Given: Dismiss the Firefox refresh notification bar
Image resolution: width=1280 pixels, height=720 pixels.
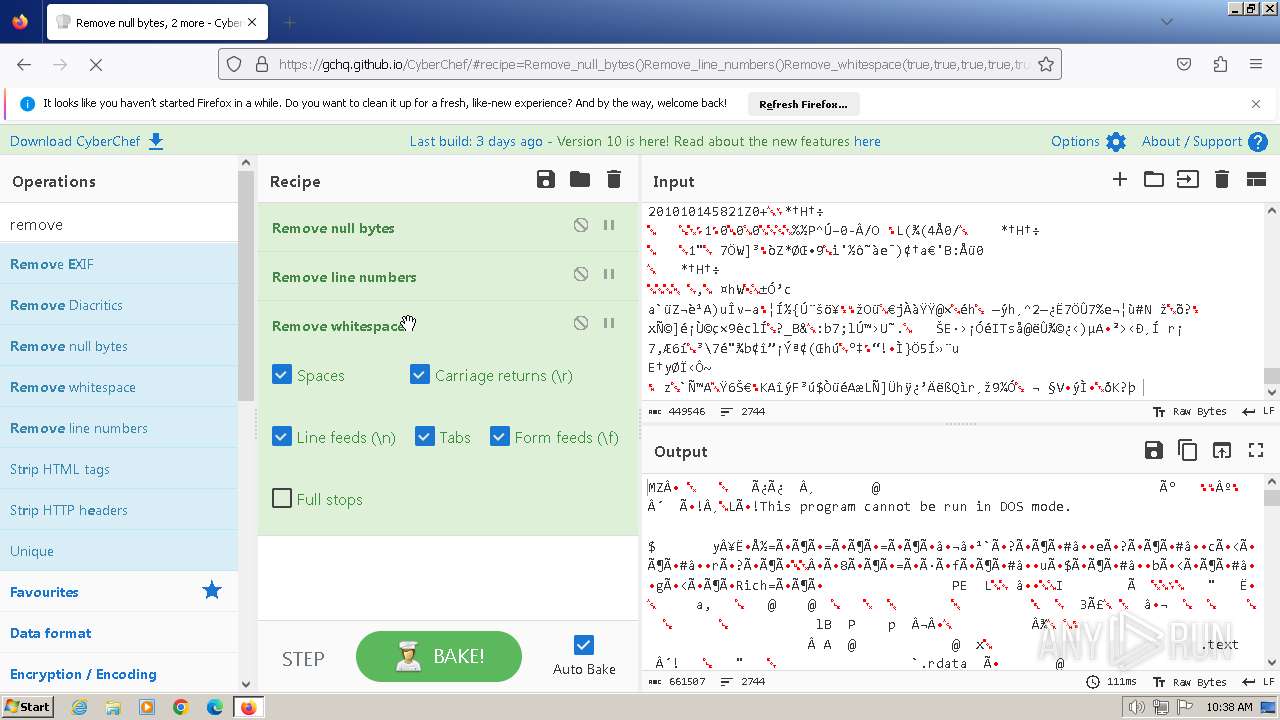Looking at the screenshot, I should [1256, 103].
